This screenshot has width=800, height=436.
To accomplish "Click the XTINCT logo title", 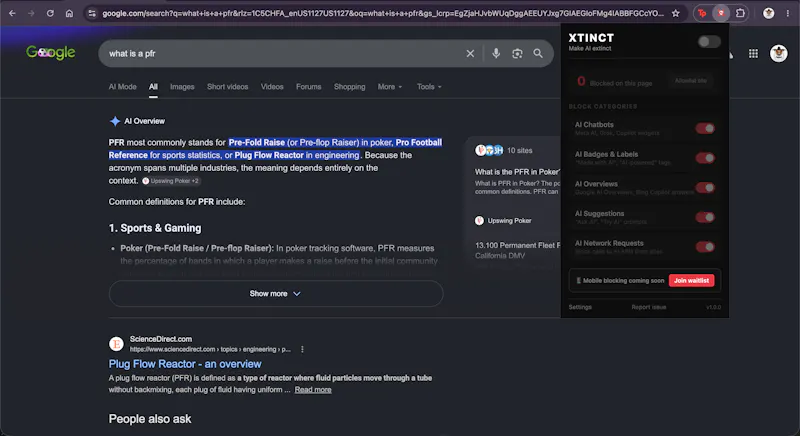I will click(x=591, y=38).
